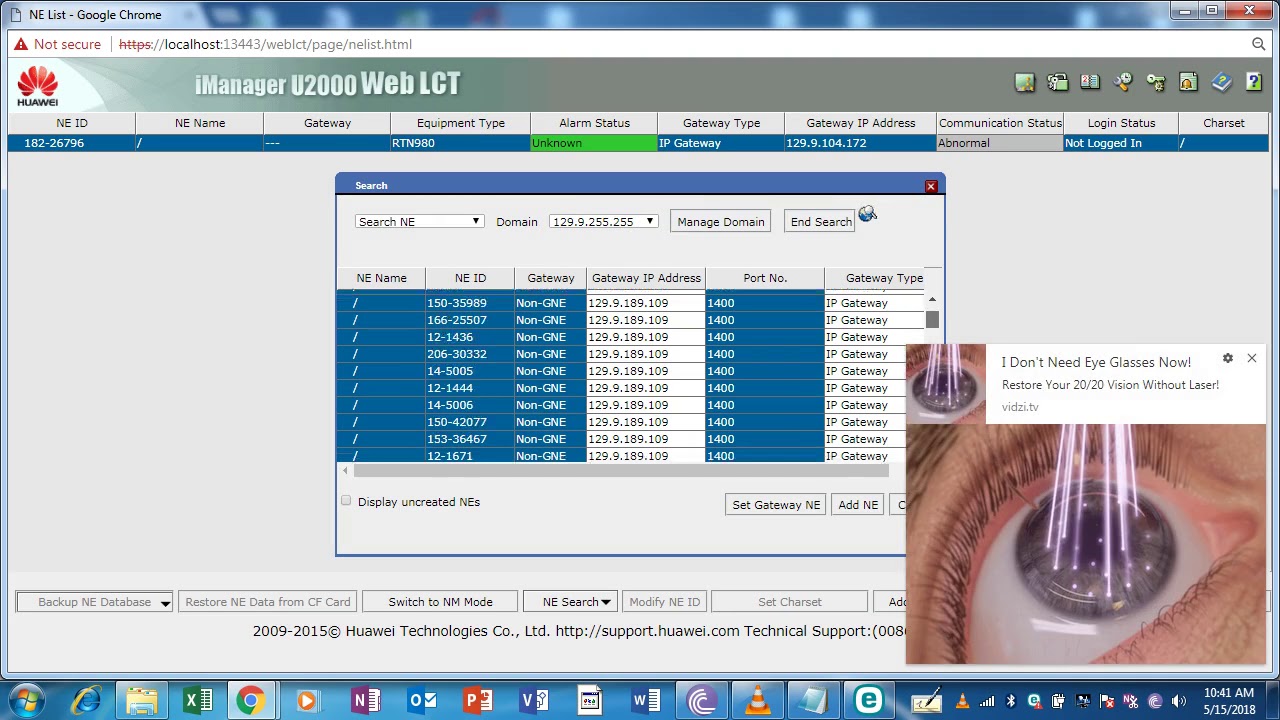The height and width of the screenshot is (720, 1280).
Task: Click the Alarm Status column header
Action: pos(595,123)
